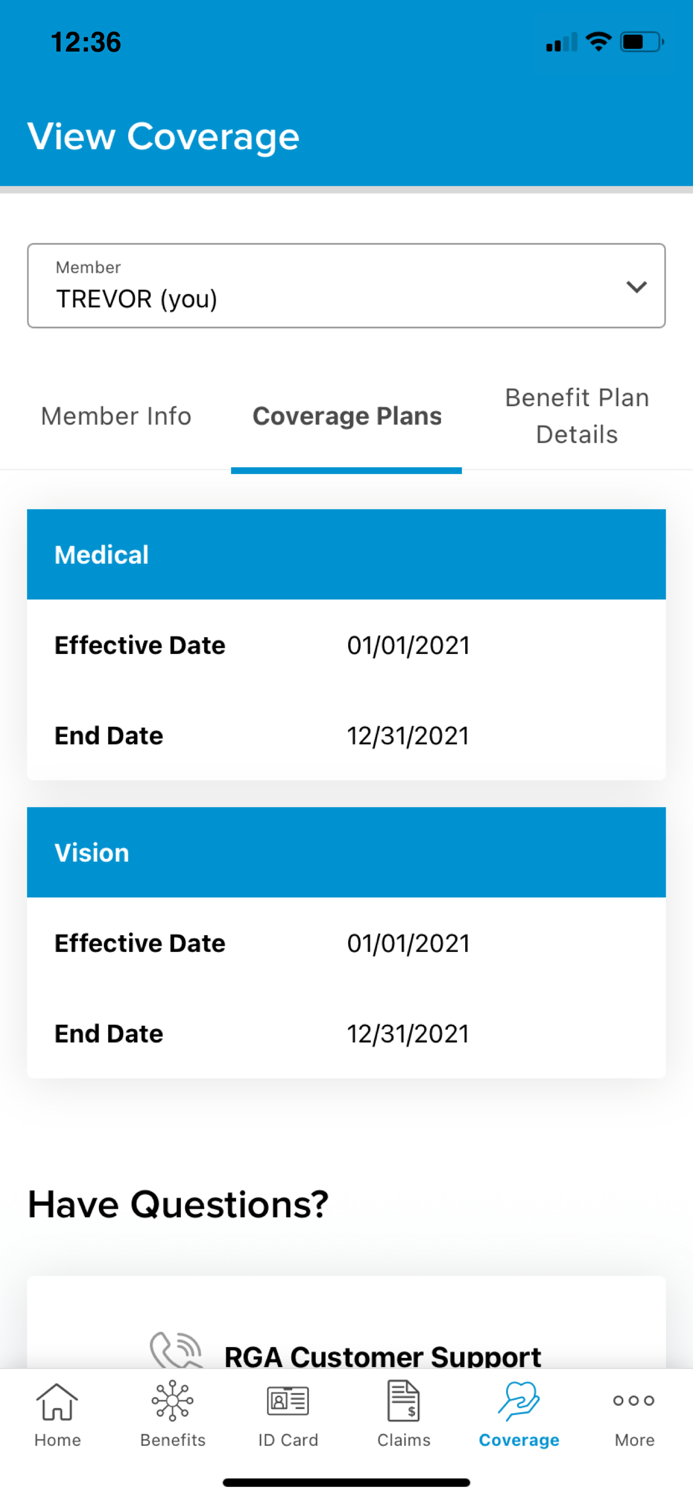Image resolution: width=693 pixels, height=1500 pixels.
Task: Activate the Claims tab at the bottom
Action: point(403,1413)
